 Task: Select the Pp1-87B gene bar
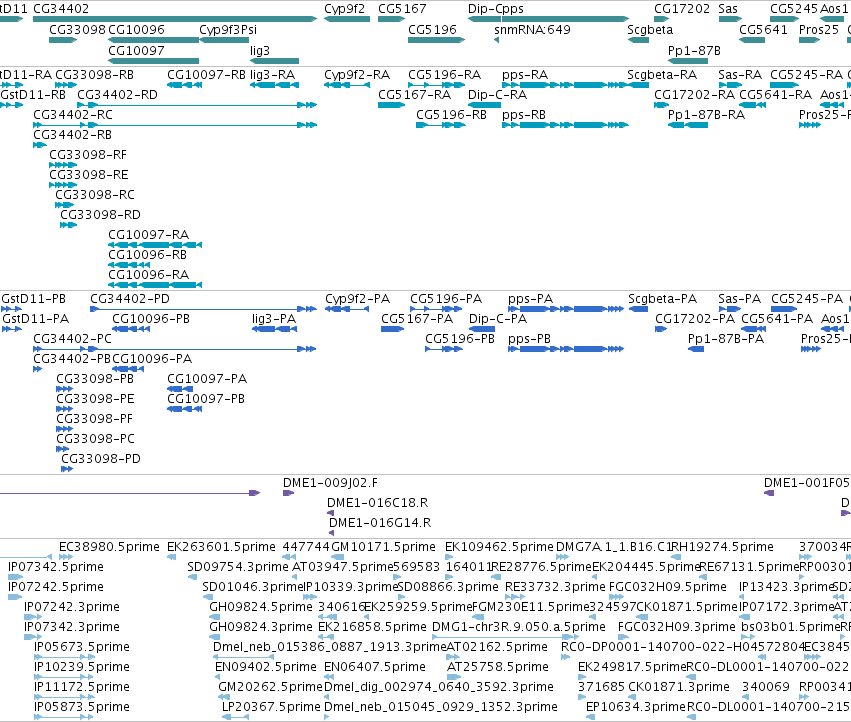[x=688, y=61]
